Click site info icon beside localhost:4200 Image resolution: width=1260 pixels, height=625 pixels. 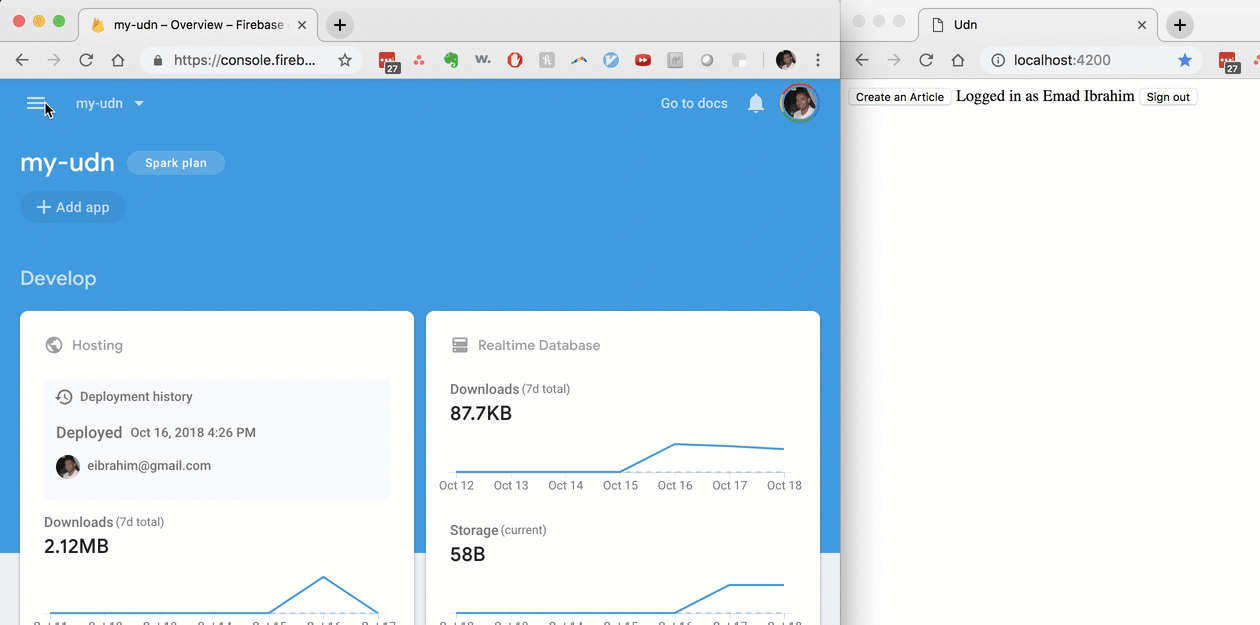tap(998, 60)
